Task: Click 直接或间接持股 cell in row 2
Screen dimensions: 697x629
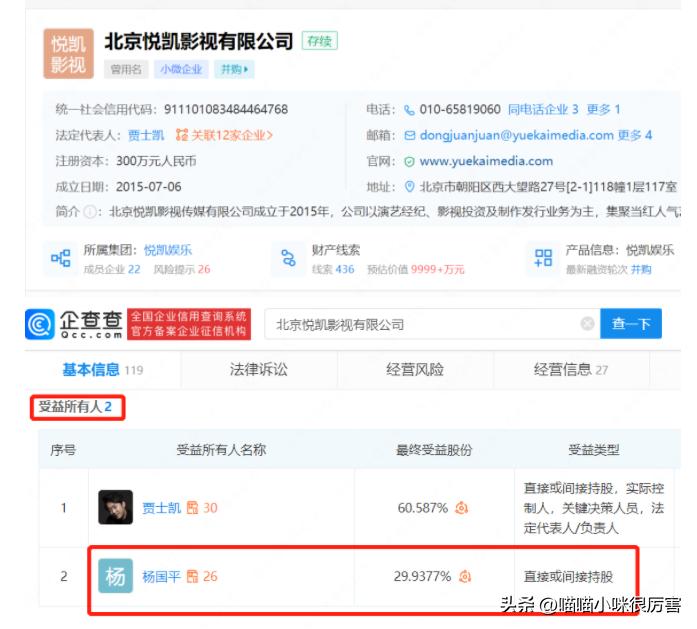Action: (x=569, y=577)
